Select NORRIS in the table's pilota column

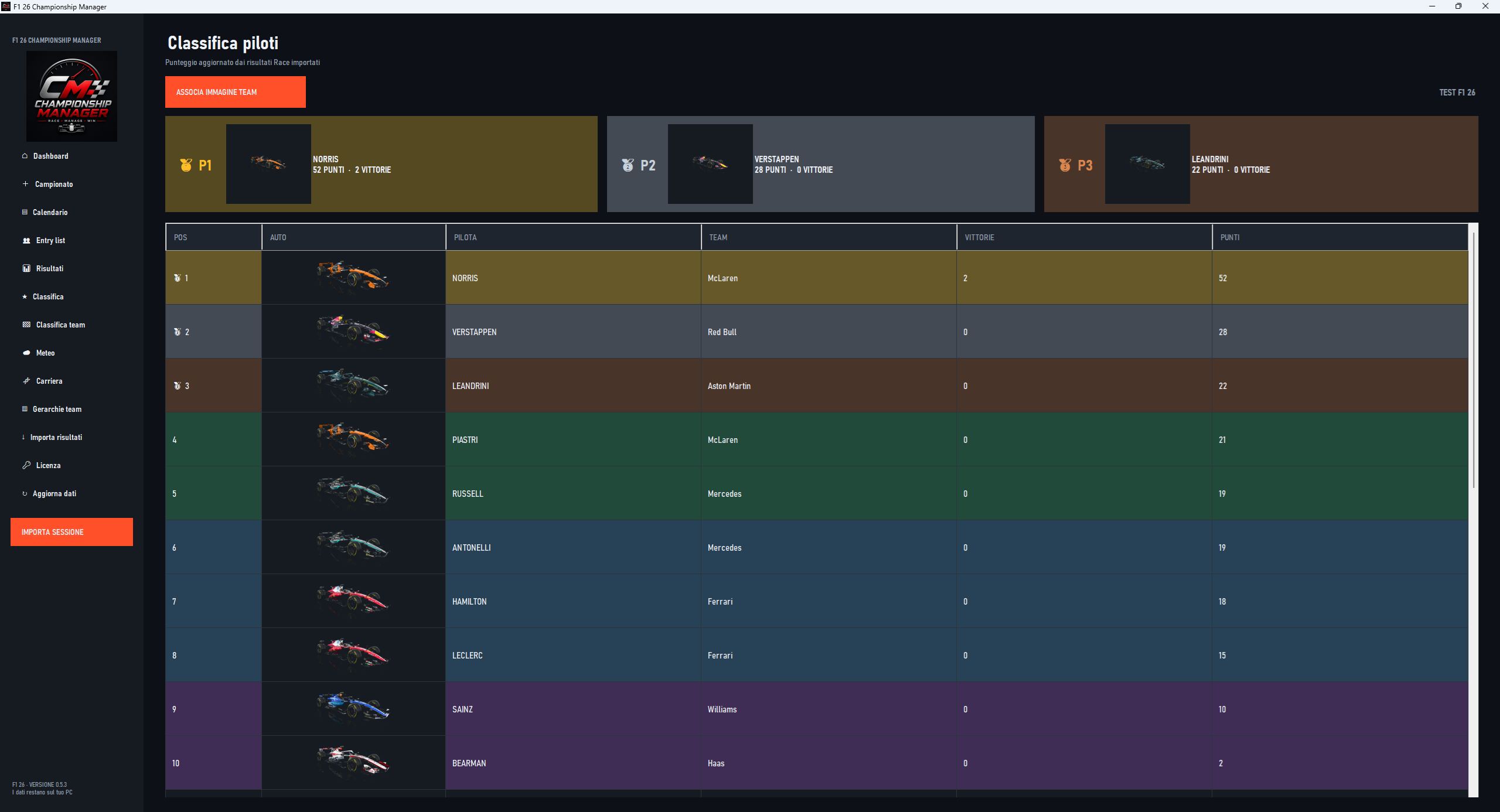tap(465, 278)
